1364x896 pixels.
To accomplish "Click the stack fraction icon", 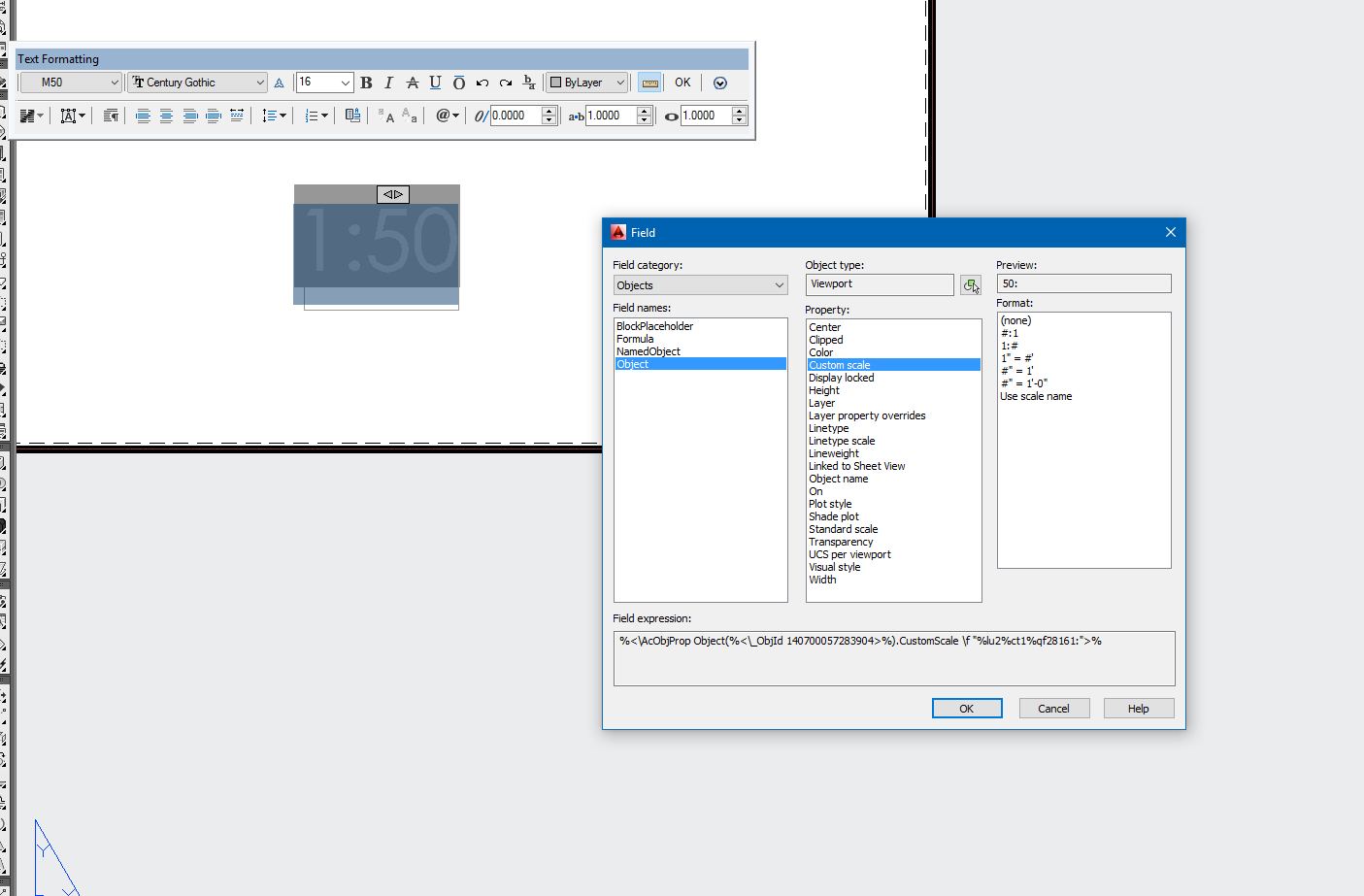I will click(x=529, y=83).
